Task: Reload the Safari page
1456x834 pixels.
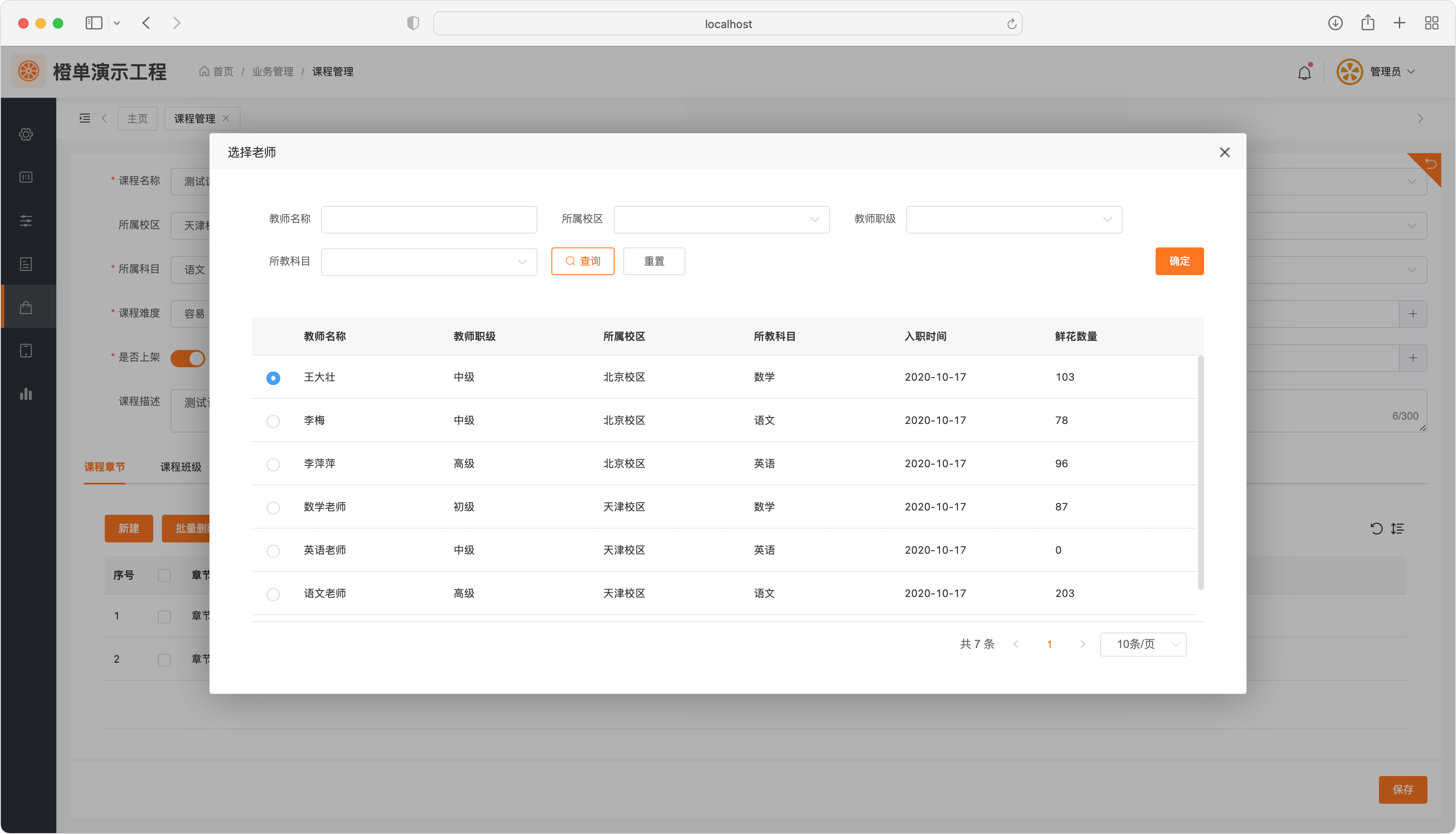Action: 1011,23
